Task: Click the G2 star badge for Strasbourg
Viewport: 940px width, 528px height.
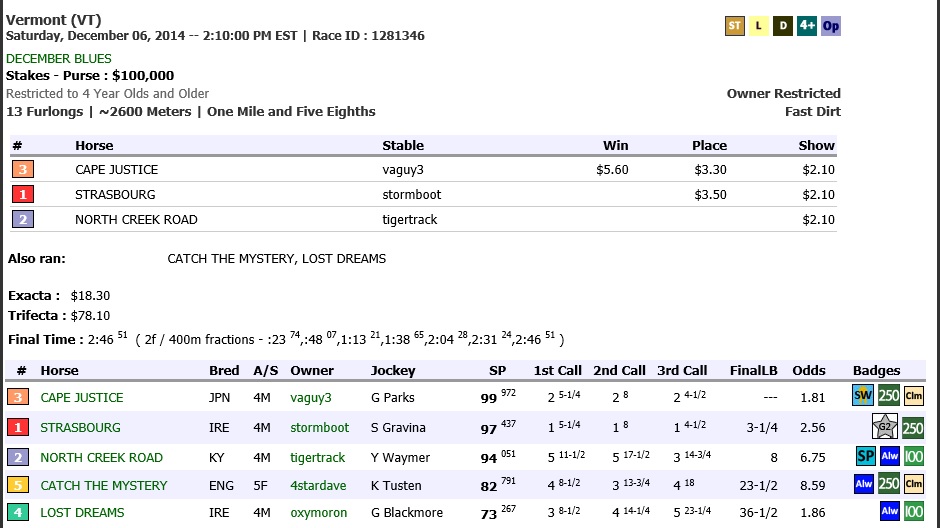Action: pos(885,427)
